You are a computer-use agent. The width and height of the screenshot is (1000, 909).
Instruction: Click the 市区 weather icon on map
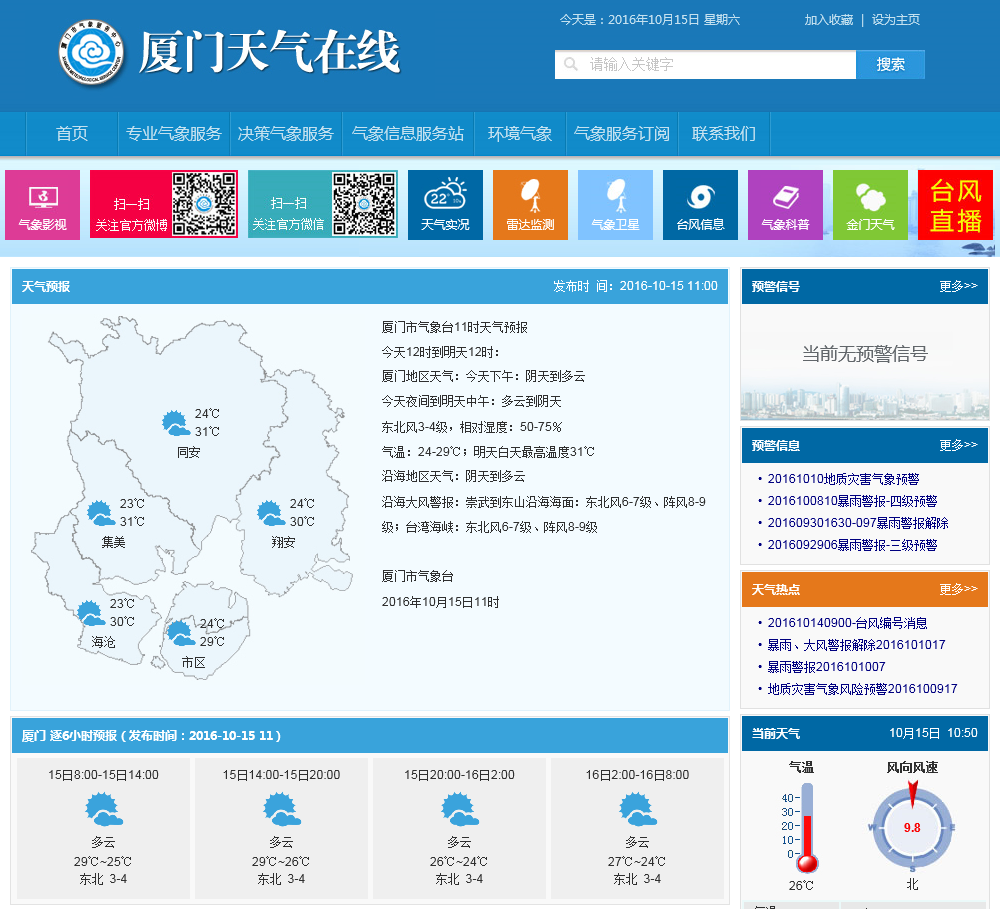point(180,633)
